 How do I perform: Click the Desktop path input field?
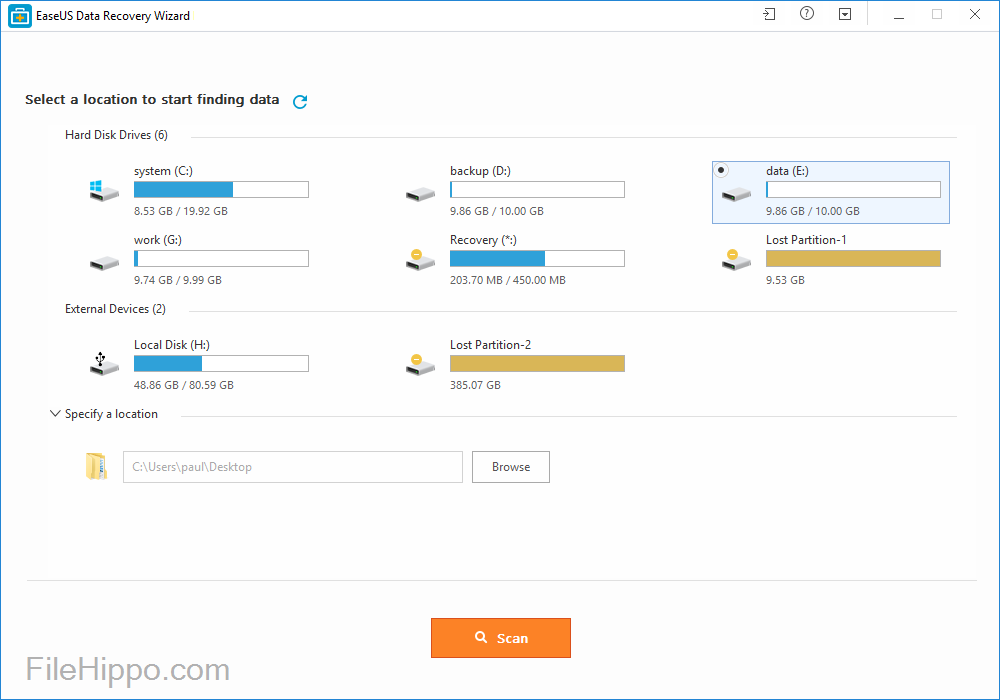292,466
